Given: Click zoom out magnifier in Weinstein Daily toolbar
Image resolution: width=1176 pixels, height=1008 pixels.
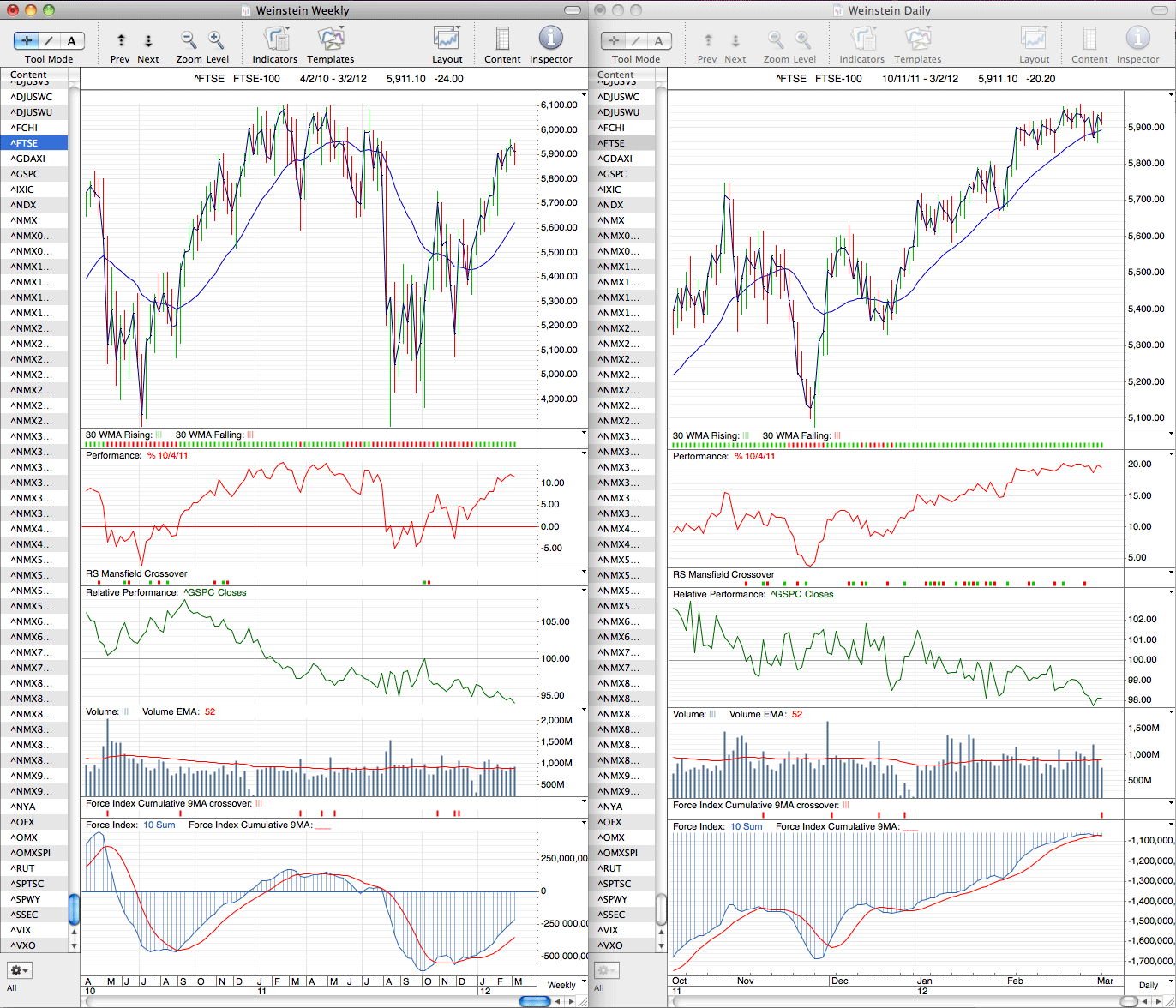Looking at the screenshot, I should pos(776,39).
